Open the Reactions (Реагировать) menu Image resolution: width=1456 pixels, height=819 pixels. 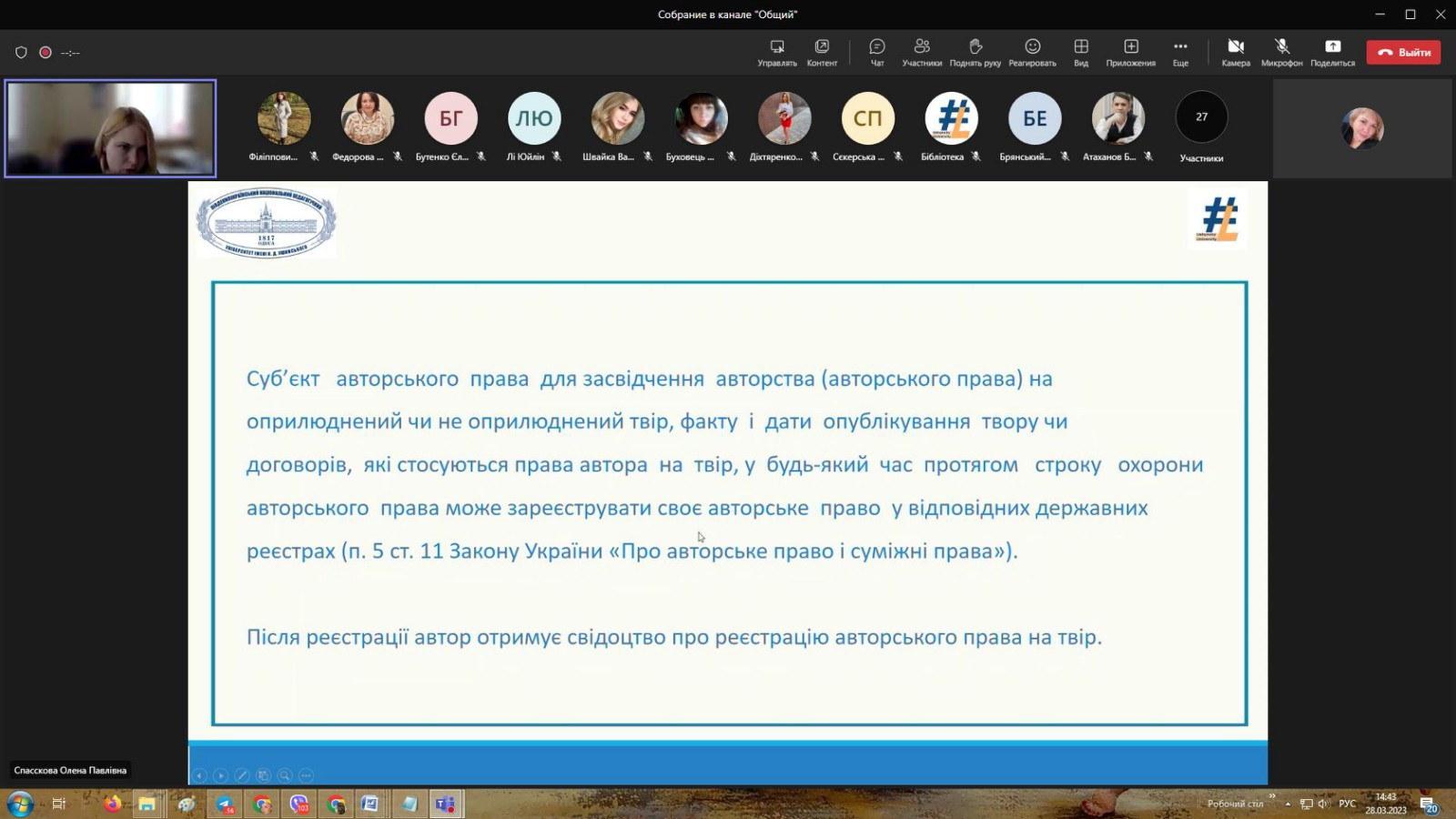pos(1032,52)
